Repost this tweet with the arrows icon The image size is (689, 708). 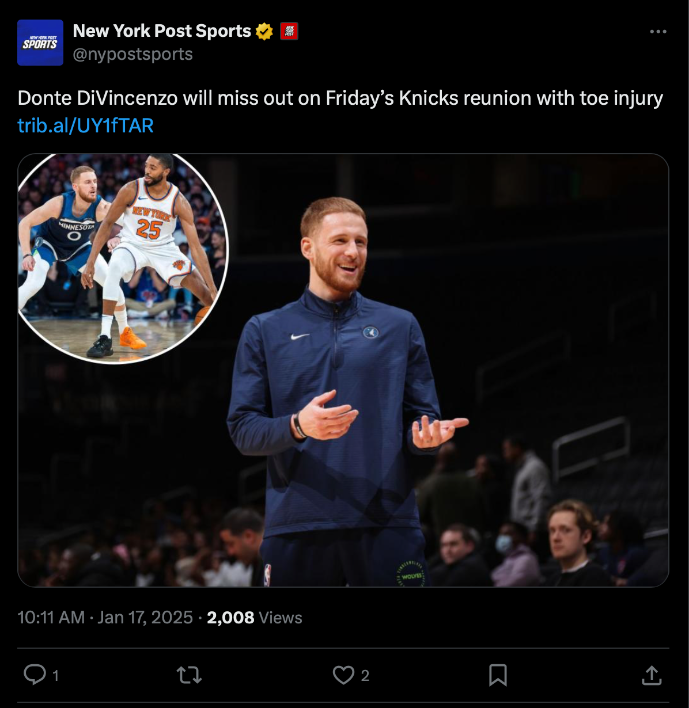189,675
